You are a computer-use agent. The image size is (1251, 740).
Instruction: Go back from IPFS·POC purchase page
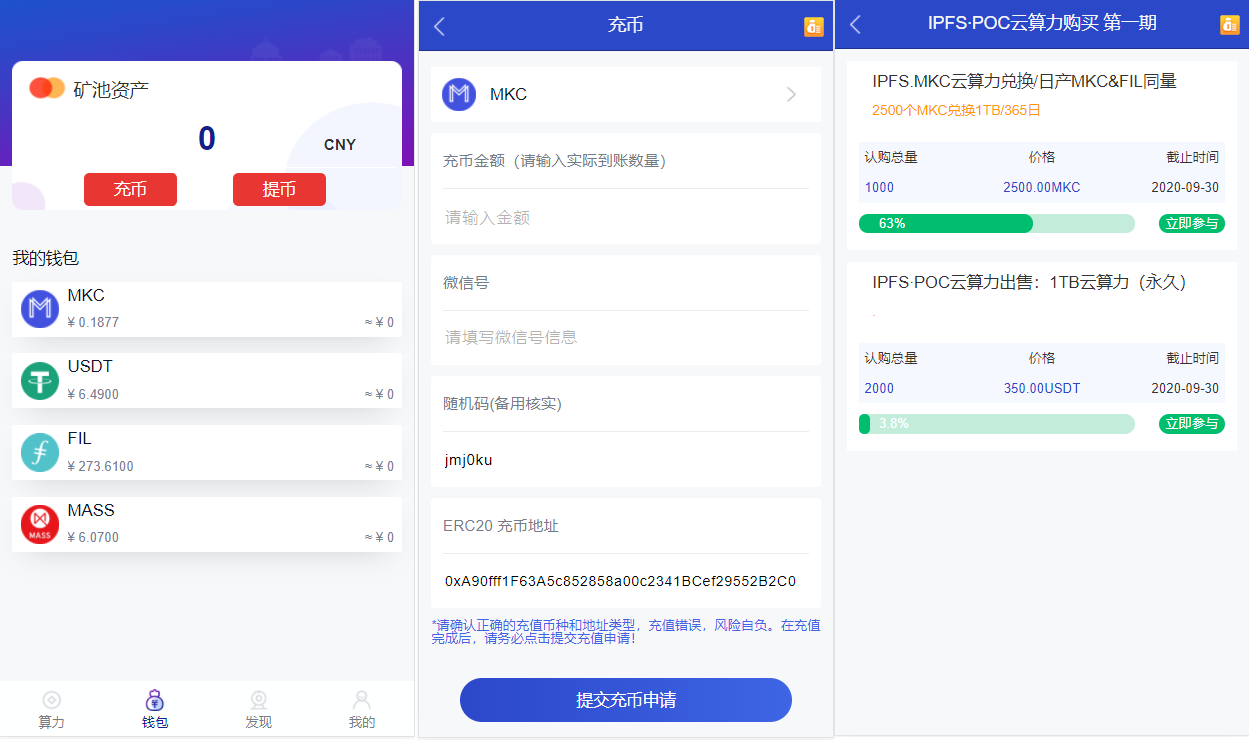[x=855, y=25]
